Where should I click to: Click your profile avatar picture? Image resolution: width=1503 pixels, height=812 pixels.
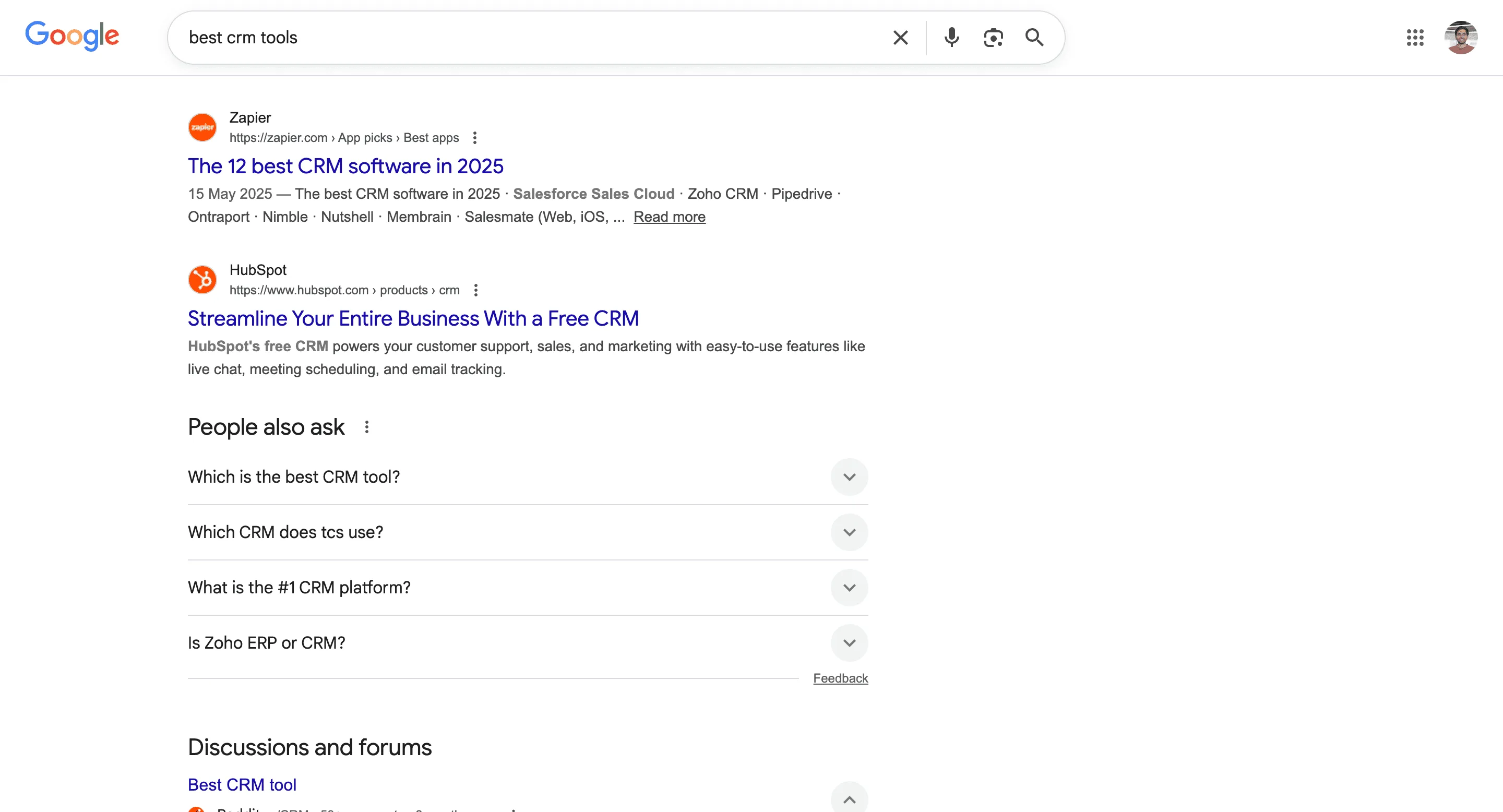click(1462, 38)
